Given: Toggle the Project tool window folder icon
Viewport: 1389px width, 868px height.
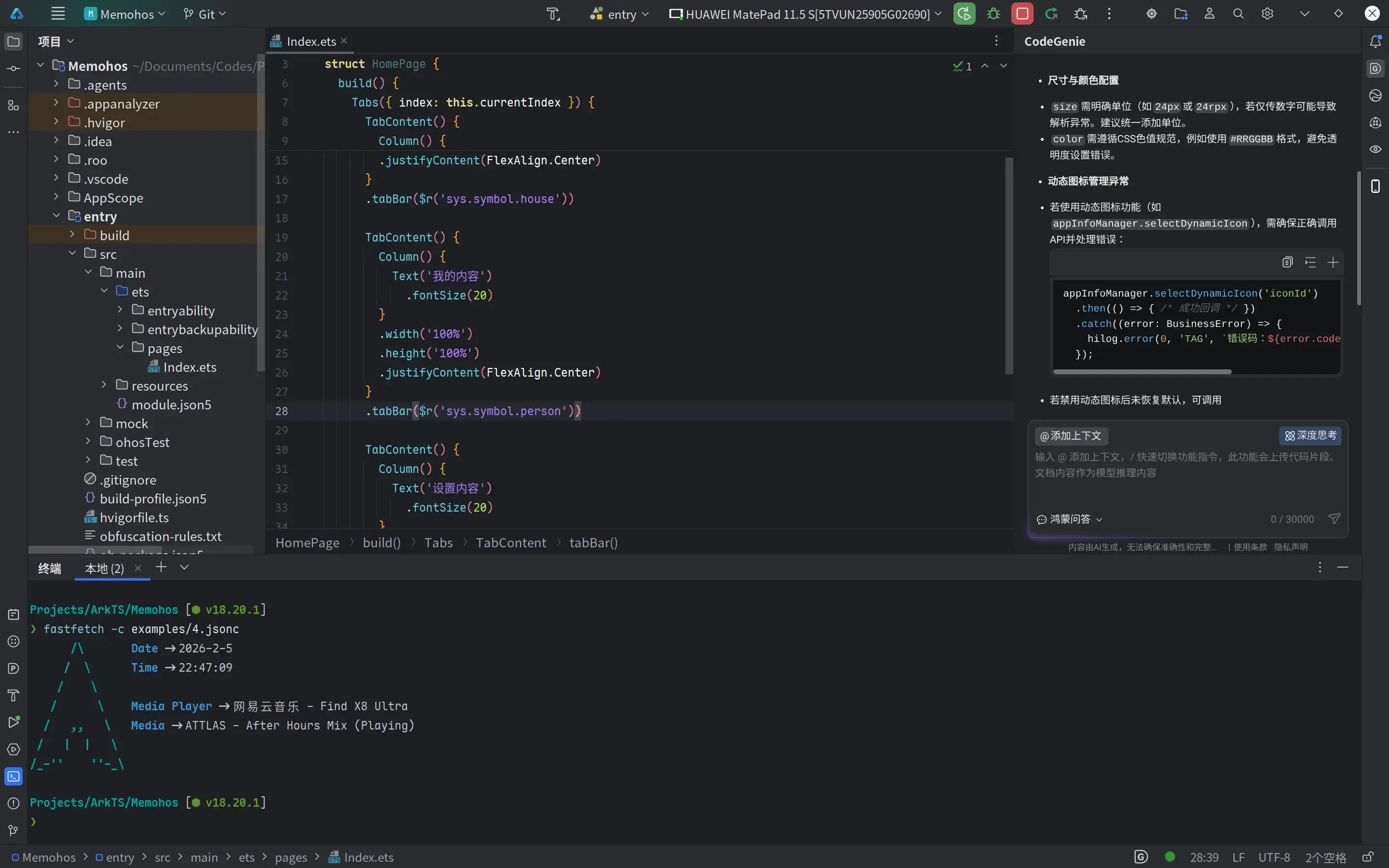Looking at the screenshot, I should [x=14, y=41].
